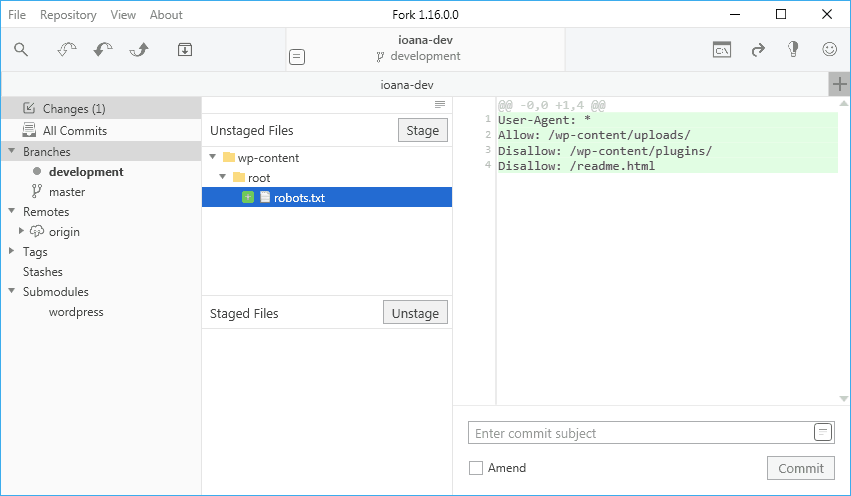The image size is (851, 496).
Task: Click the Pull toolbar icon
Action: pyautogui.click(x=103, y=50)
